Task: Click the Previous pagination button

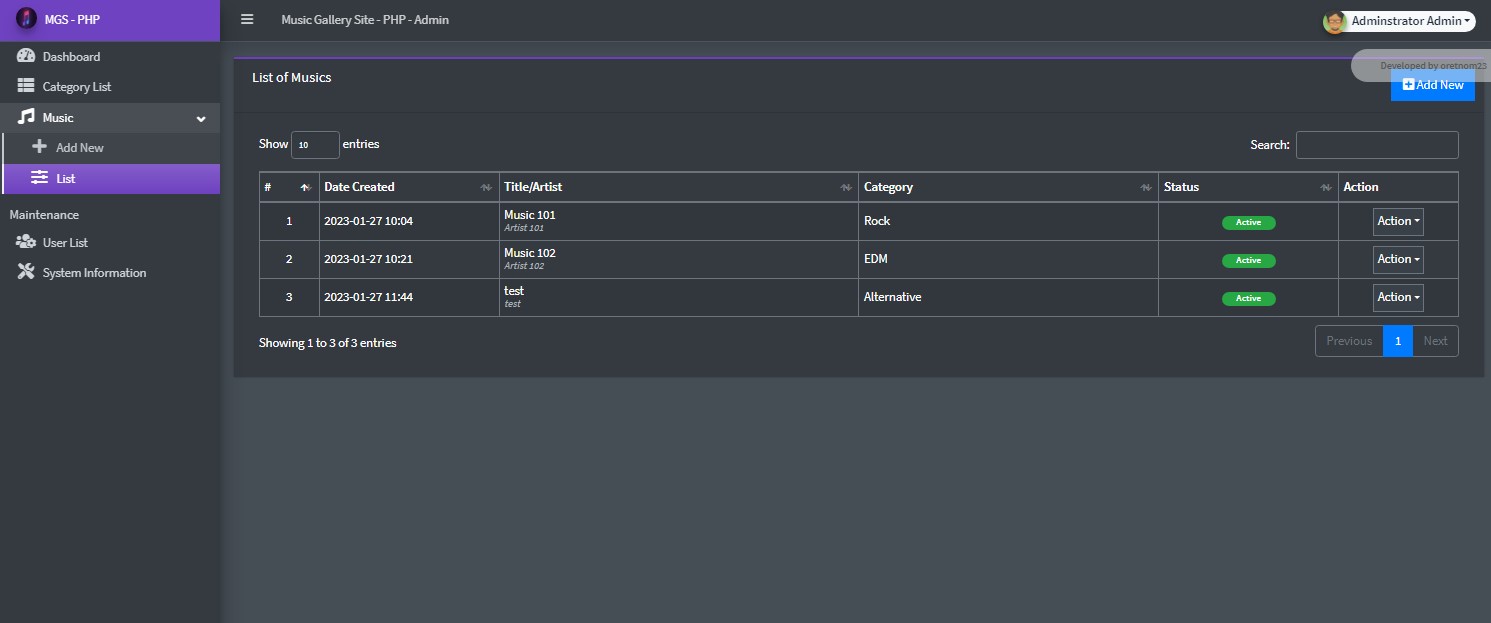Action: pos(1349,341)
